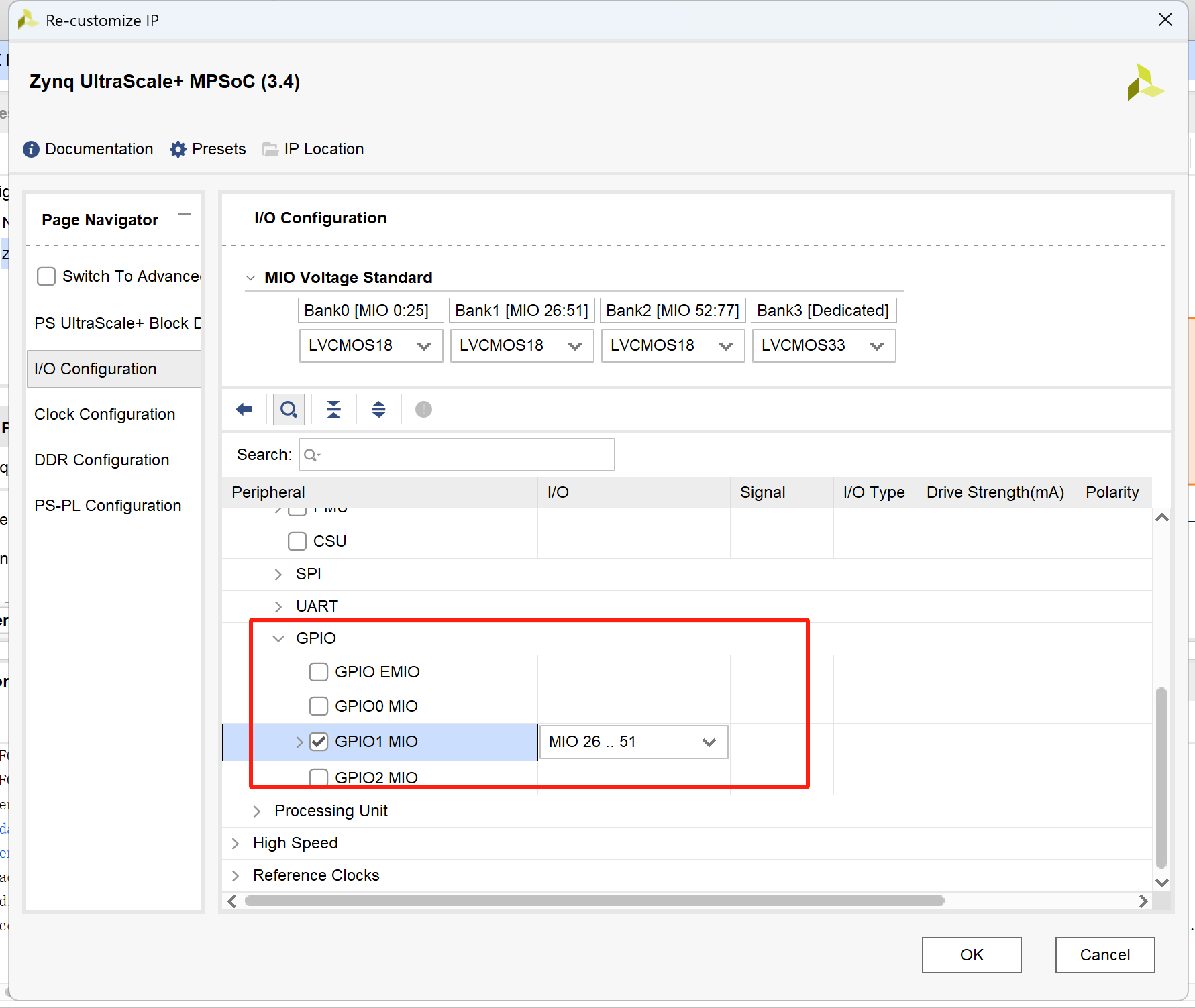This screenshot has width=1195, height=1008.
Task: Enable the GPIO2 MIO checkbox
Action: coord(319,777)
